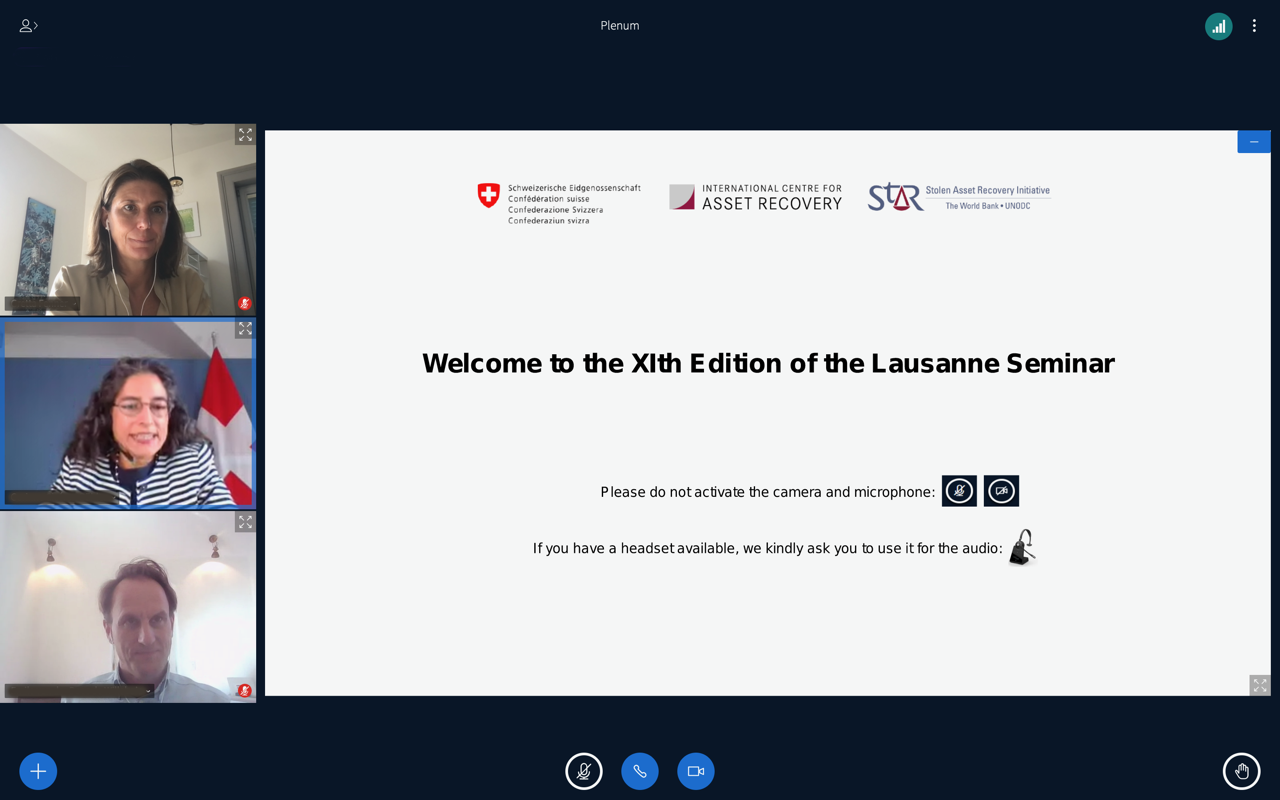This screenshot has height=800, width=1280.
Task: Open the plus actions button
Action: [38, 771]
